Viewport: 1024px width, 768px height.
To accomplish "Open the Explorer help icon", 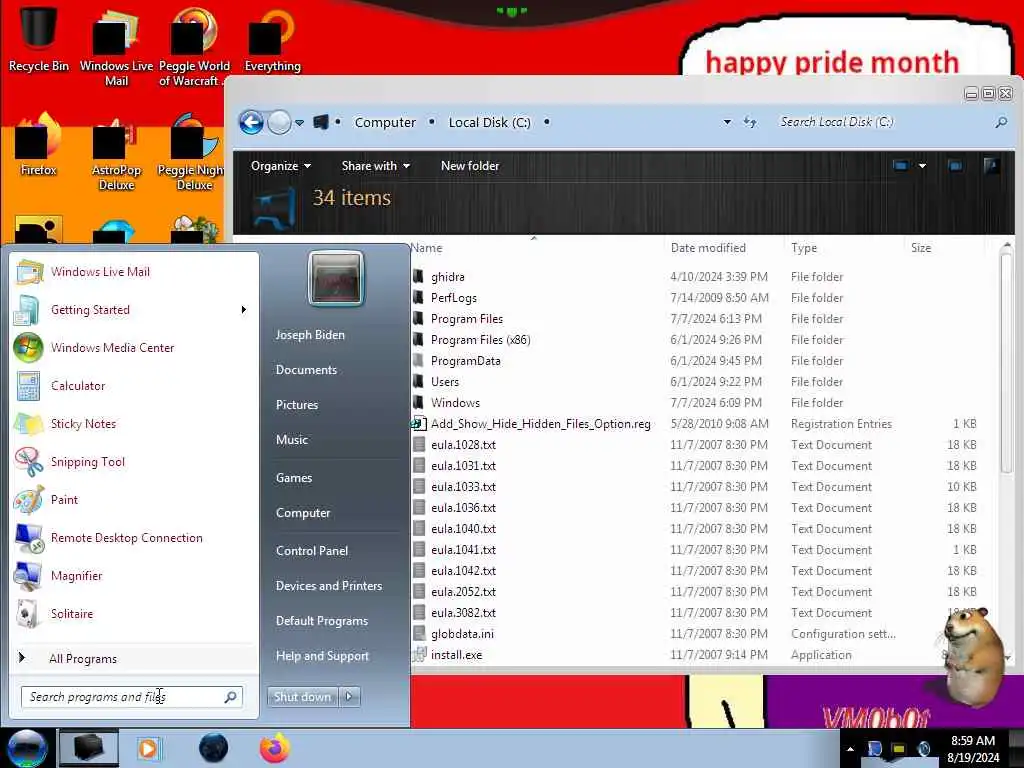I will 991,165.
